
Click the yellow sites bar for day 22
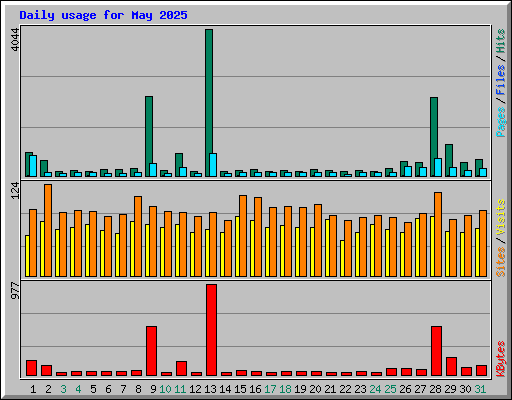click(342, 258)
